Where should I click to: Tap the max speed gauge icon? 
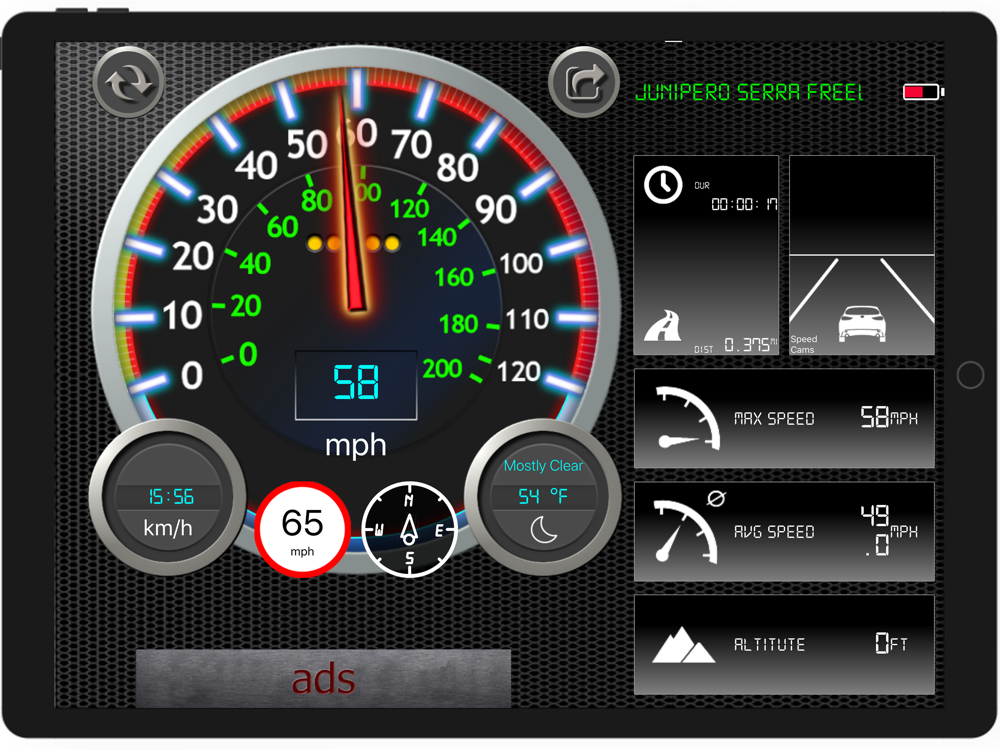(x=688, y=418)
